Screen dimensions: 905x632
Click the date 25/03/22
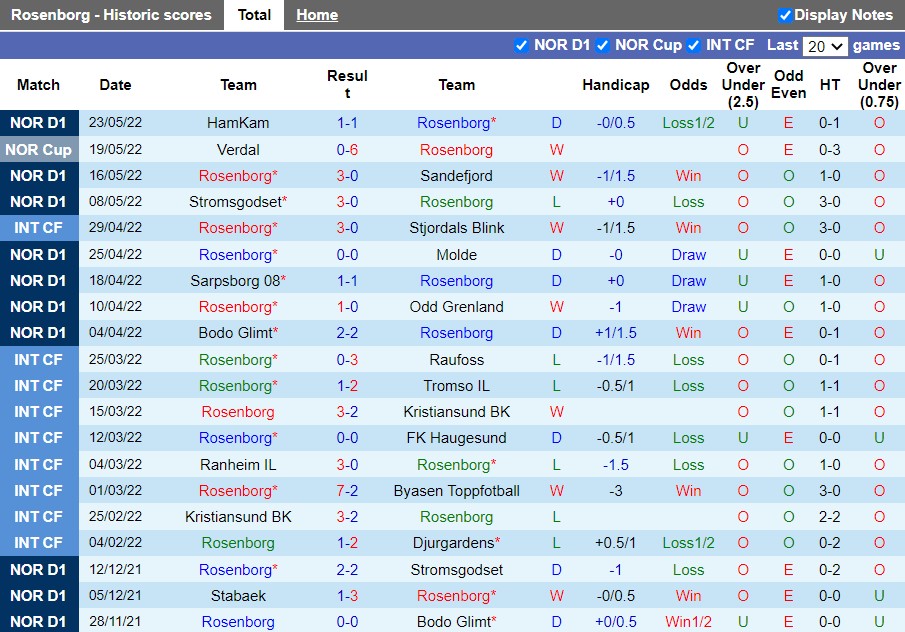click(115, 360)
